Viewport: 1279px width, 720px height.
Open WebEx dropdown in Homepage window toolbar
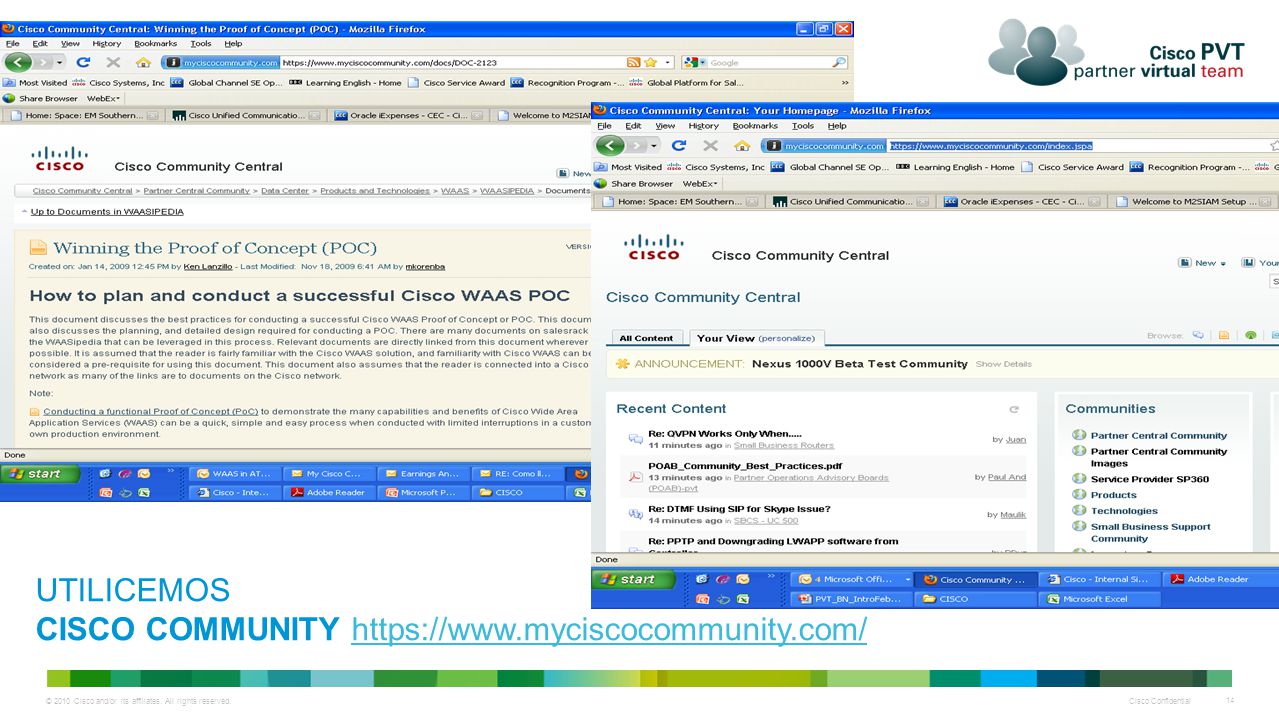click(699, 184)
